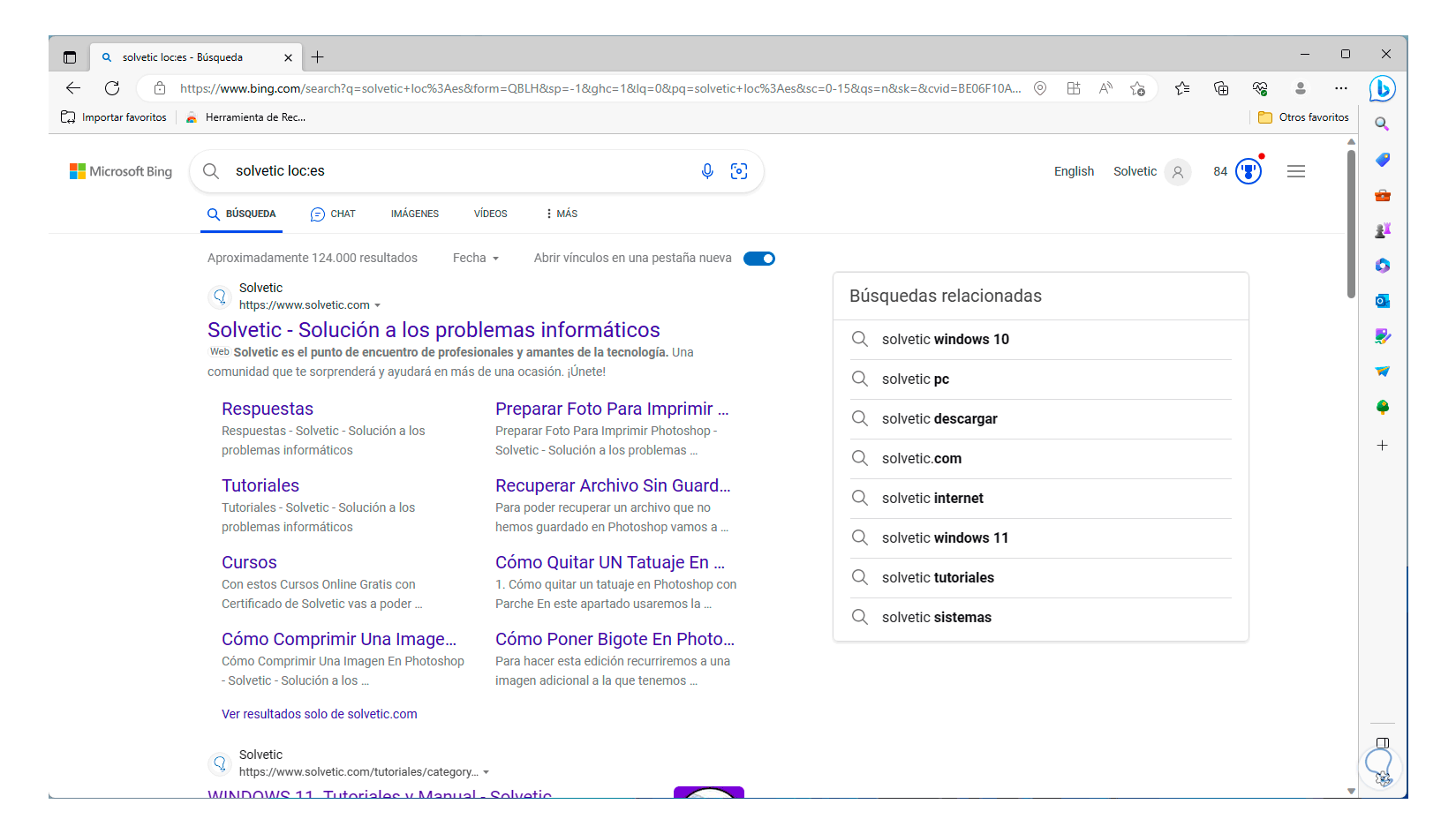Switch to the IMÁGENES tab
Image resolution: width=1456 pixels, height=834 pixels.
click(415, 214)
